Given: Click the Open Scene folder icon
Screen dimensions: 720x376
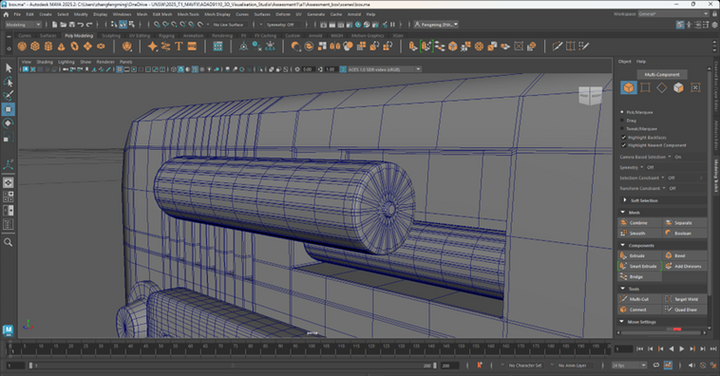Looking at the screenshot, I should pos(63,25).
